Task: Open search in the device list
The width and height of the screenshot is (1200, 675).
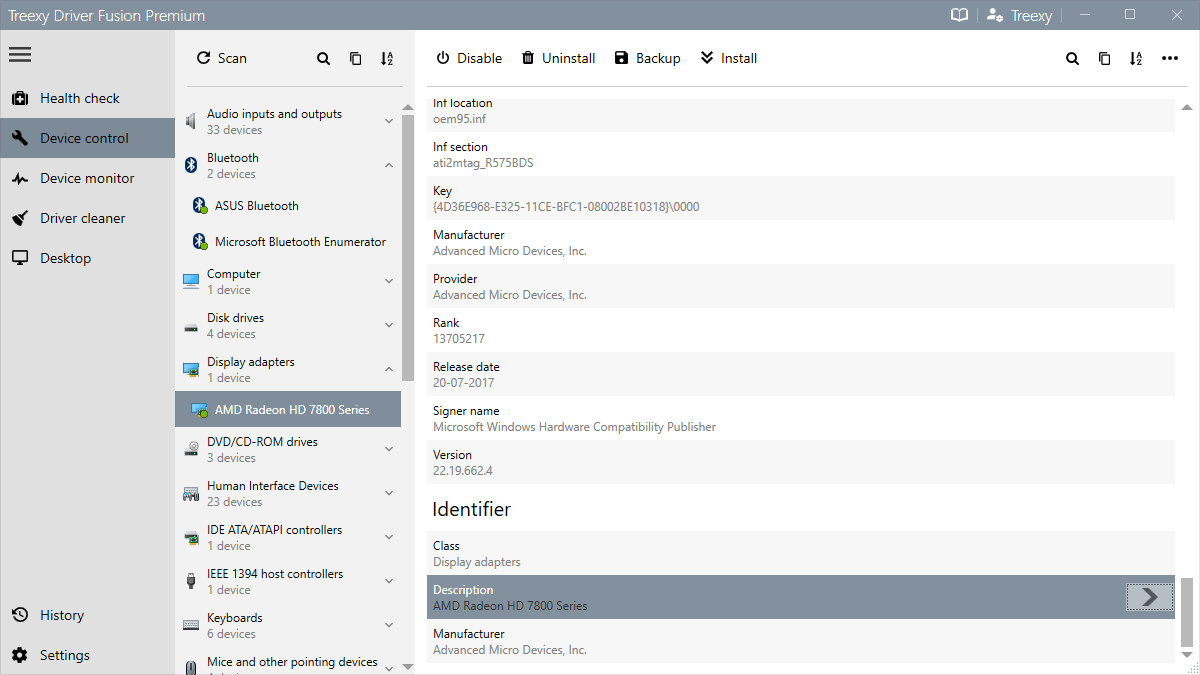Action: point(323,58)
